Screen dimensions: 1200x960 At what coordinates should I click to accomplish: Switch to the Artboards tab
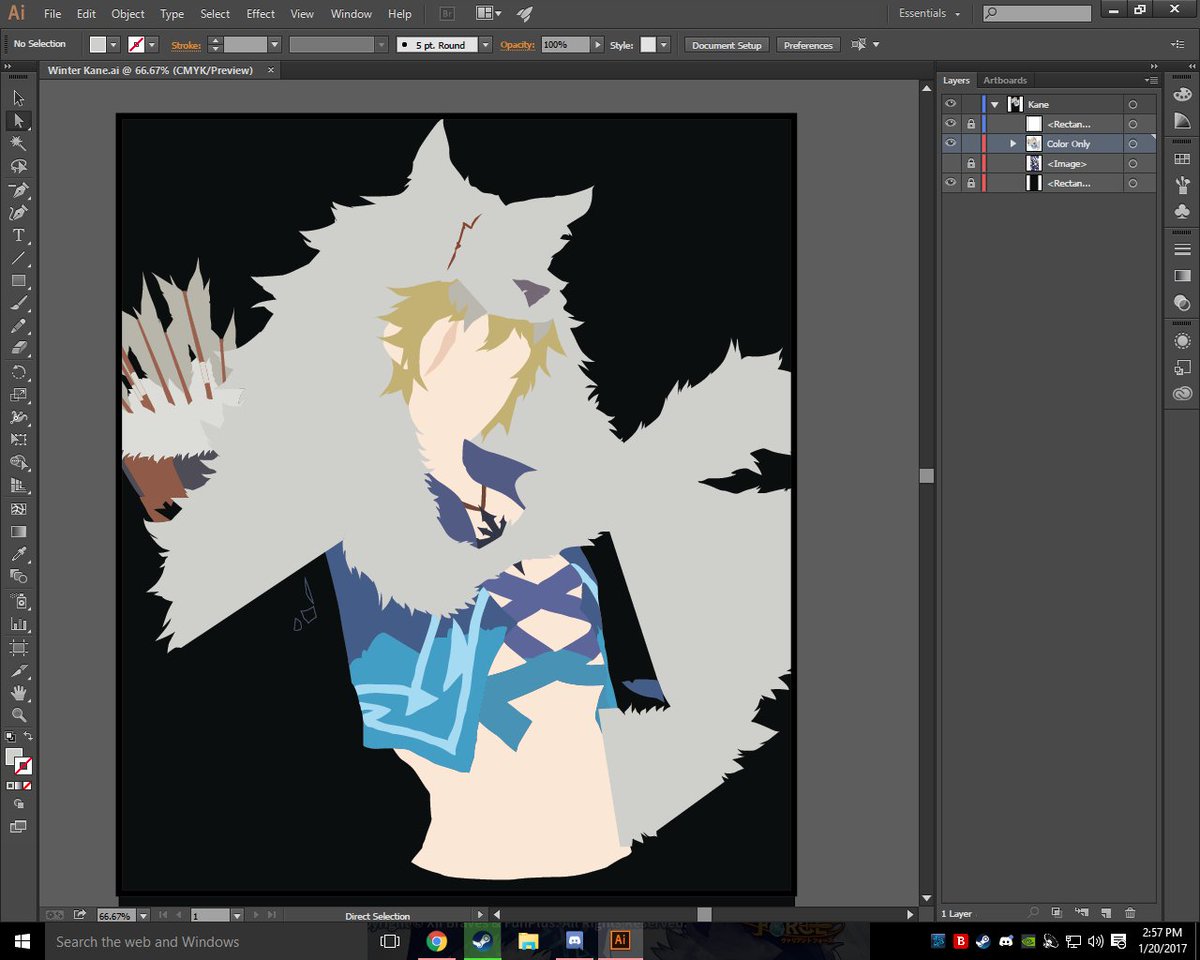[1005, 80]
